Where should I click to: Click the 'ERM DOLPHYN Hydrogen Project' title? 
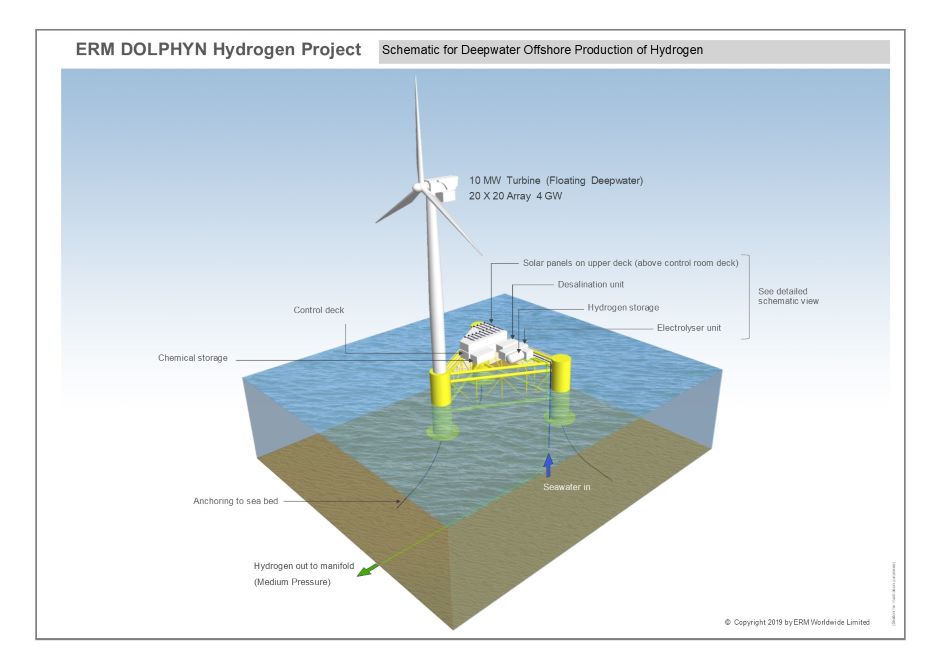(x=218, y=49)
